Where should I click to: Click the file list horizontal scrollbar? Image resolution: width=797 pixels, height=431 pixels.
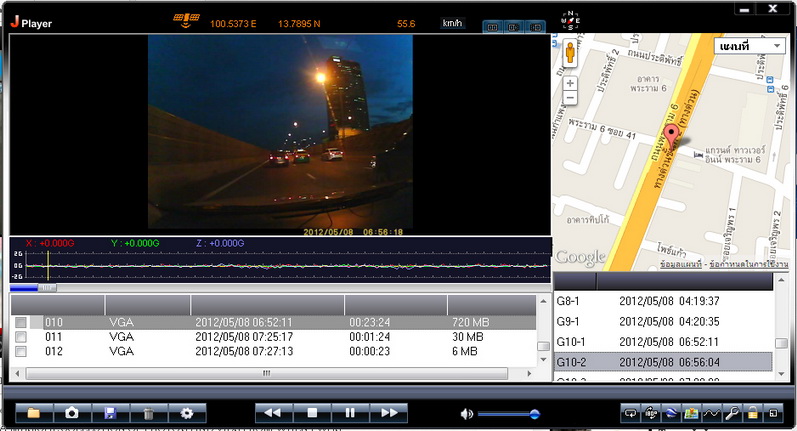coord(266,373)
